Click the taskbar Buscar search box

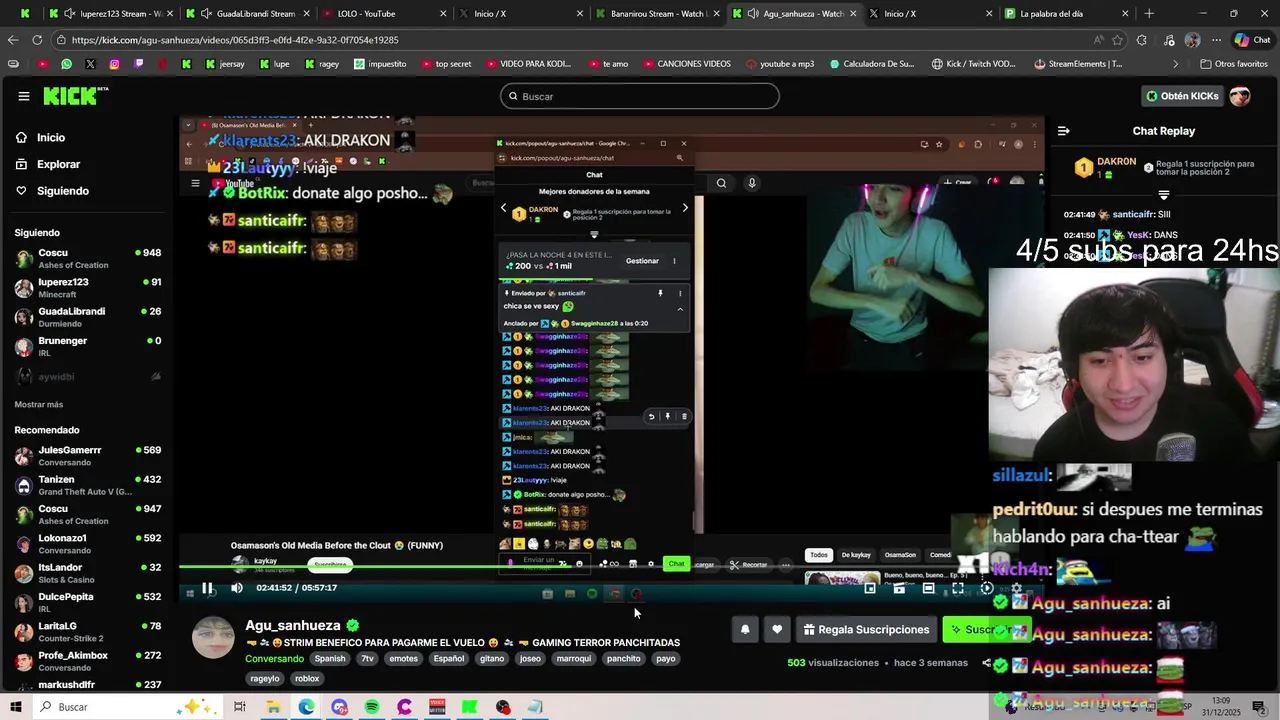pos(127,707)
